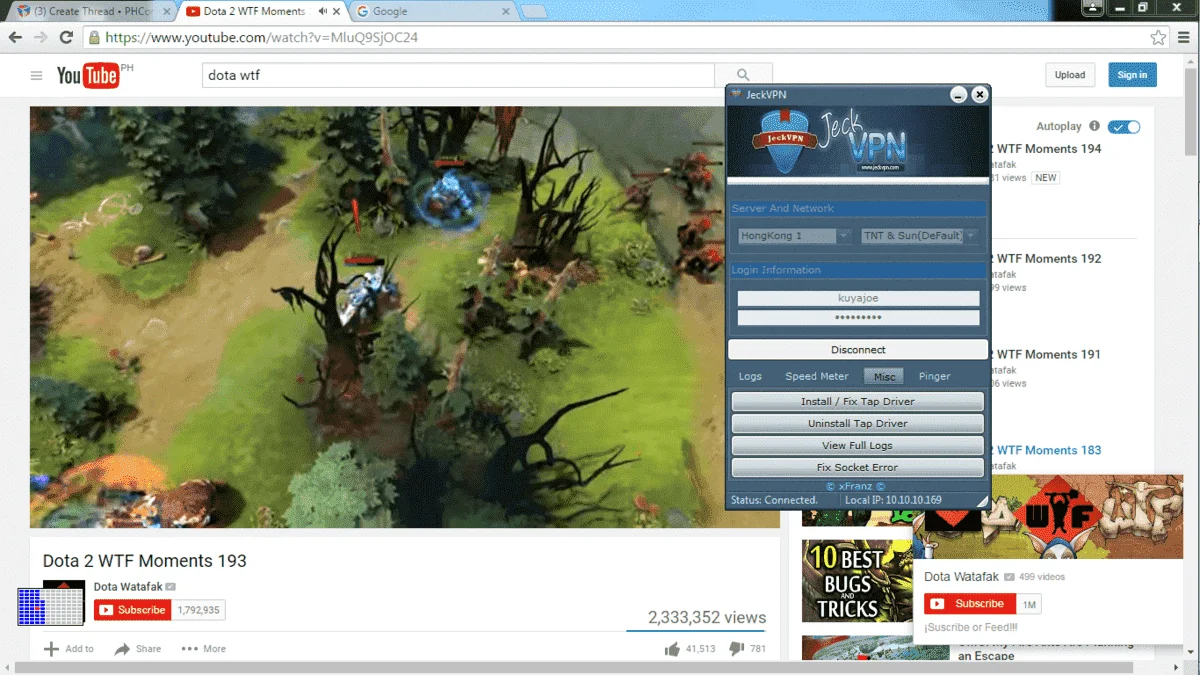This screenshot has width=1200, height=675.
Task: View the green padlock site info
Action: (94, 38)
